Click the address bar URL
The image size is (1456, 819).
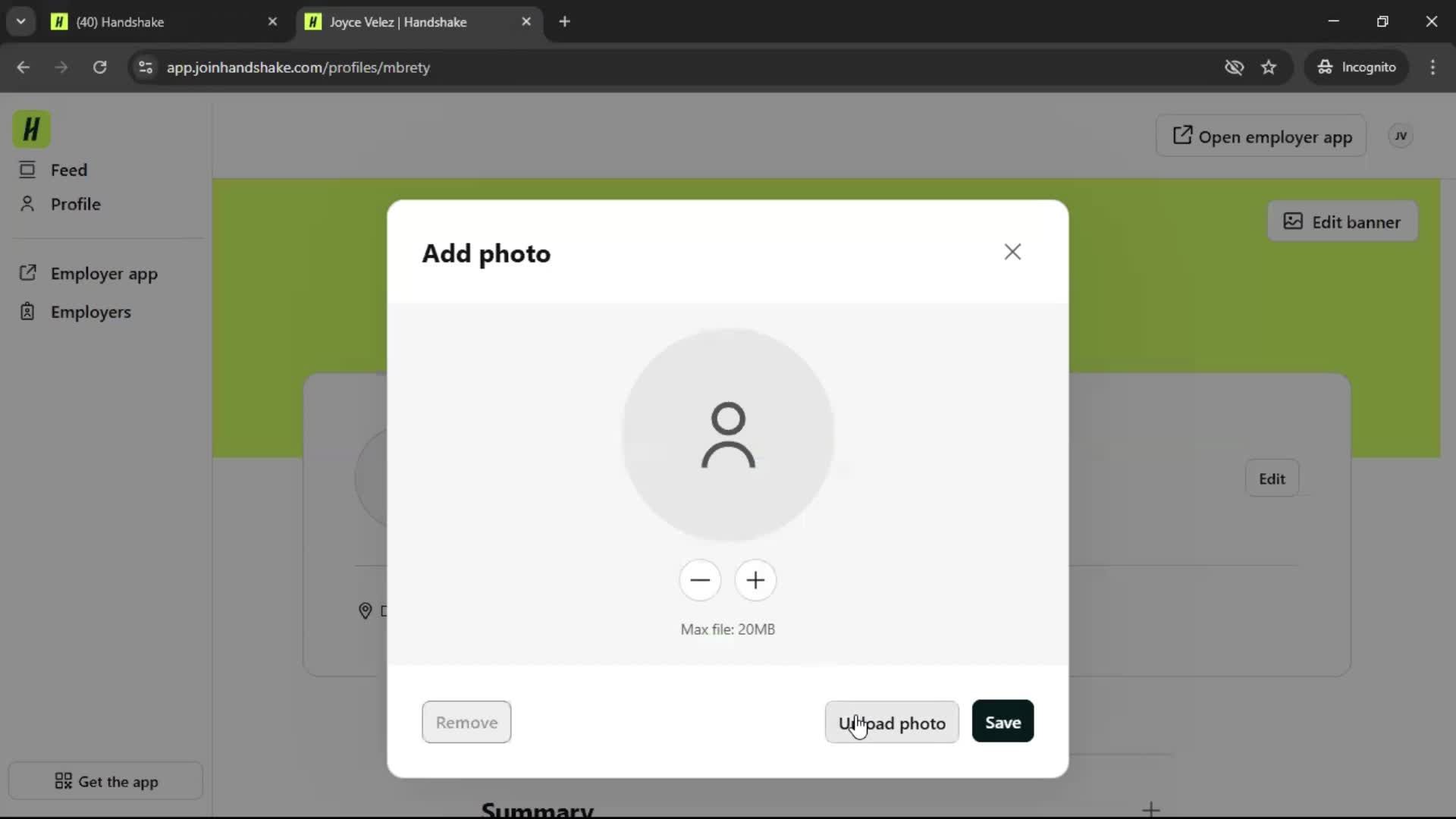pos(298,67)
